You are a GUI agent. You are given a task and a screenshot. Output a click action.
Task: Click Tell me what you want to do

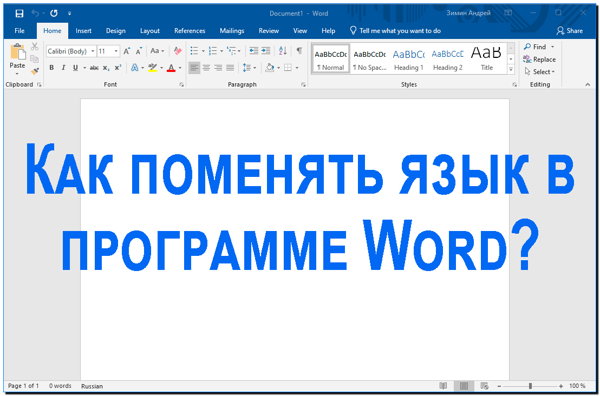pyautogui.click(x=396, y=31)
